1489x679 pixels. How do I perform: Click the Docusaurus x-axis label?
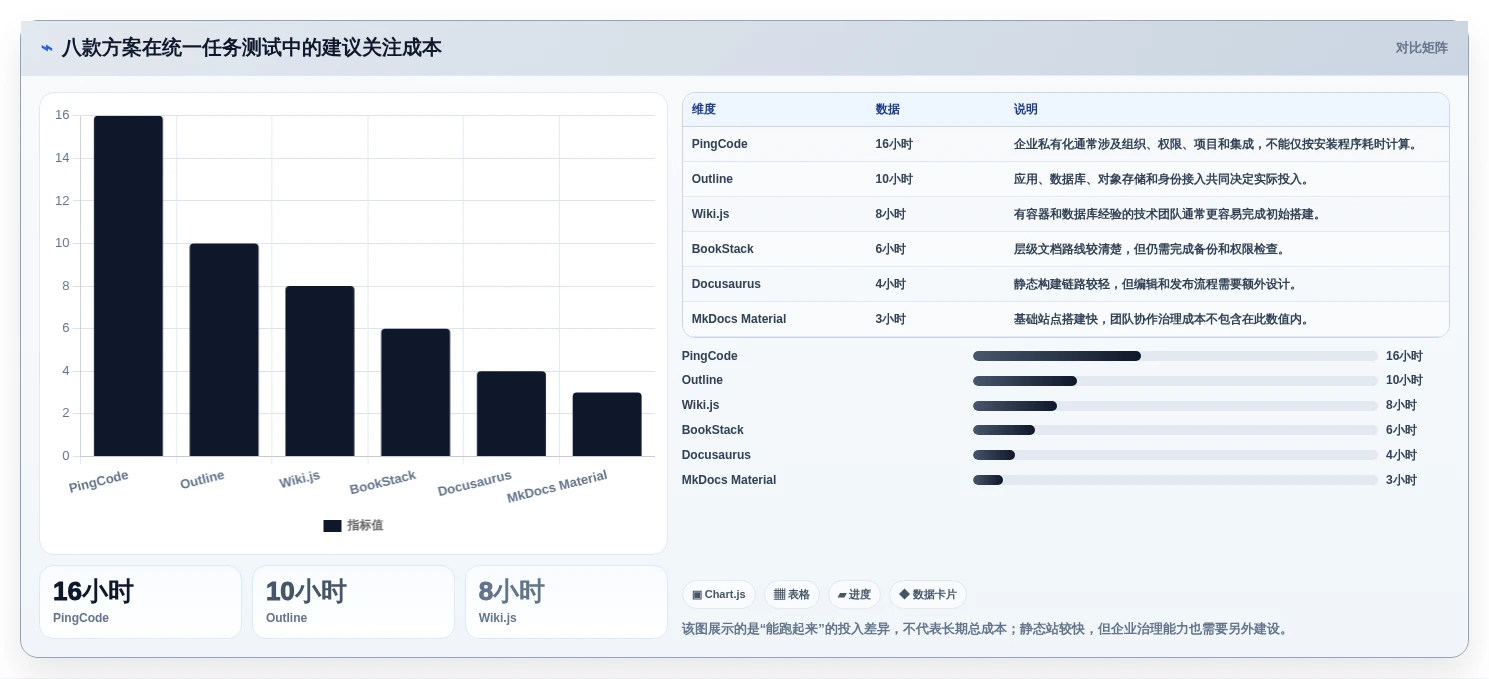[475, 483]
